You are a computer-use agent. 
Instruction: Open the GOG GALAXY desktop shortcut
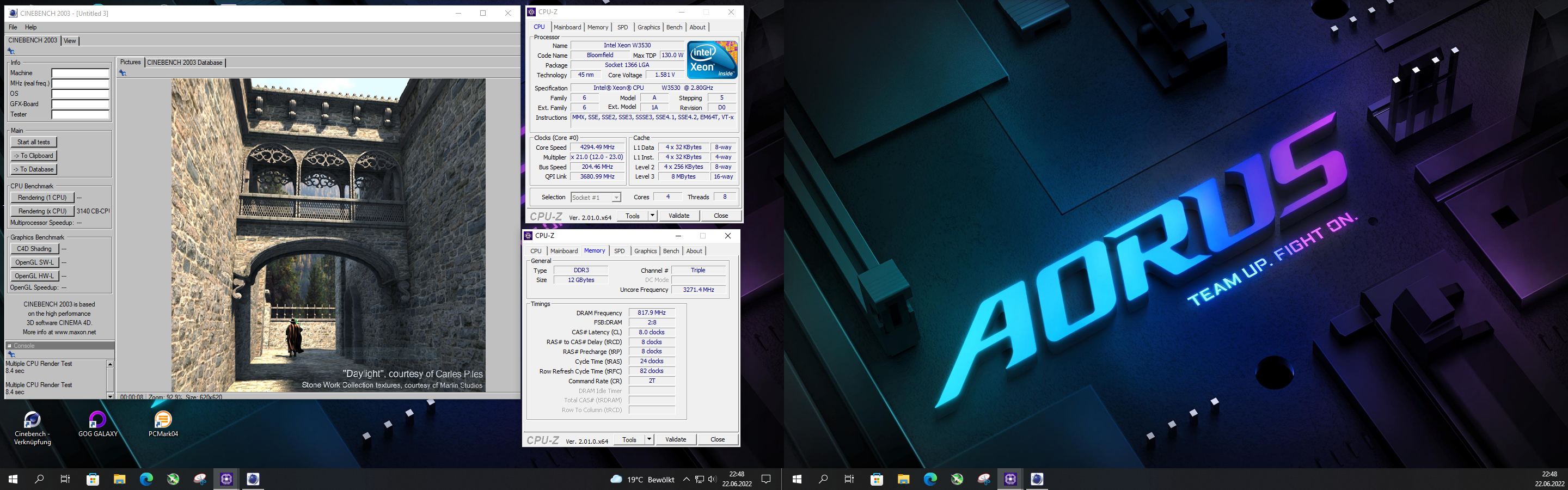pos(97,425)
